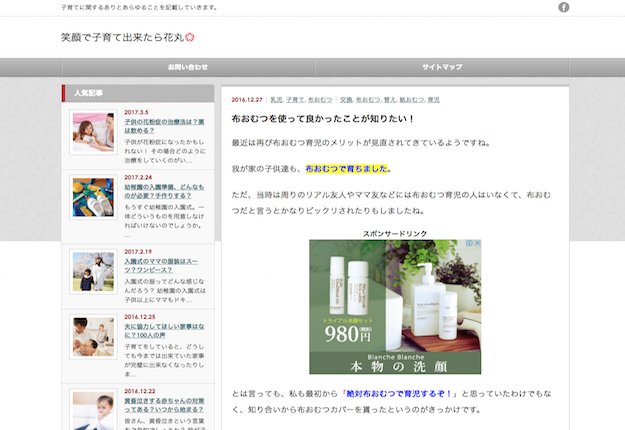The image size is (625, 430).
Task: Open thumbnail of 黄昏泣きする赤ちゃん article
Action: tap(93, 410)
